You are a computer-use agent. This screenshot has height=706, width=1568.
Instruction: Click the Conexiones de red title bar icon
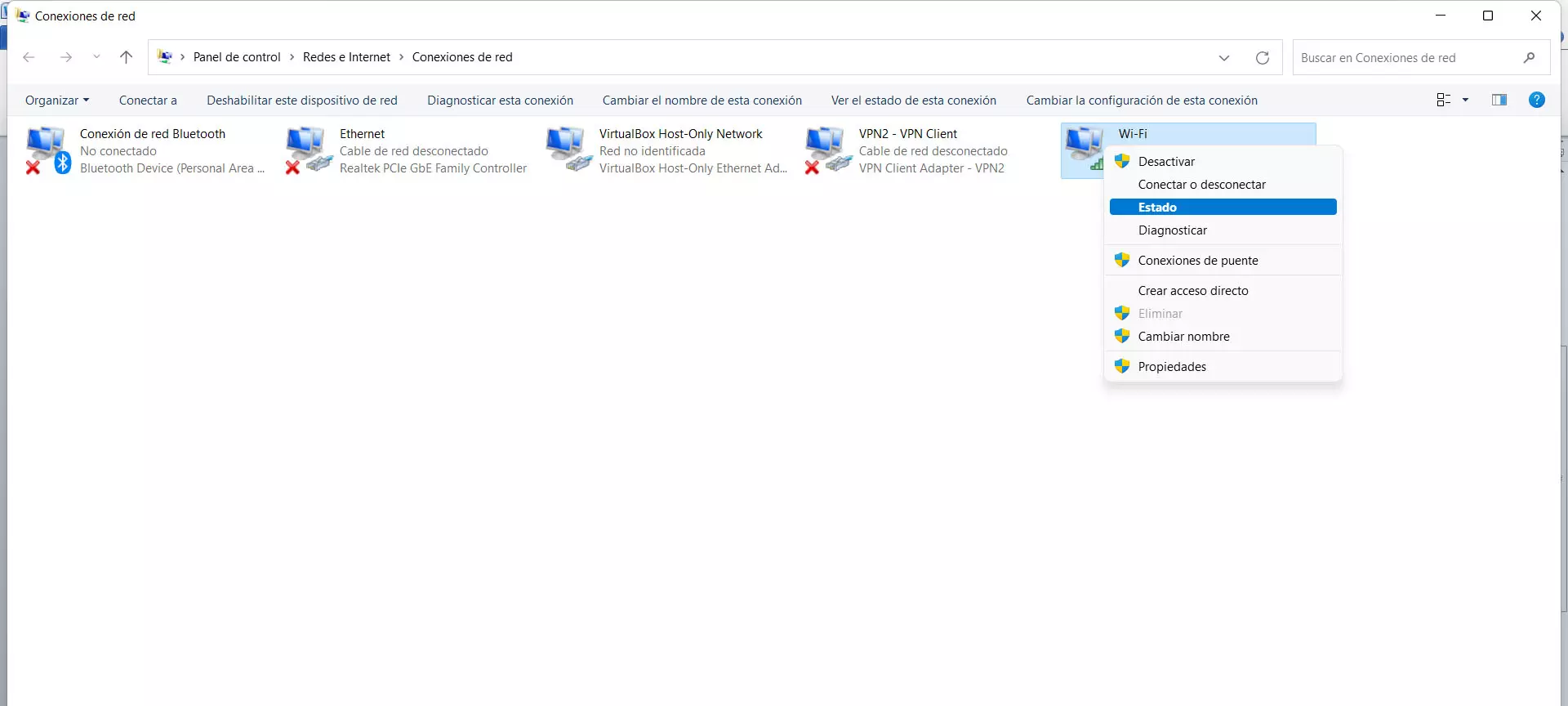pos(23,16)
